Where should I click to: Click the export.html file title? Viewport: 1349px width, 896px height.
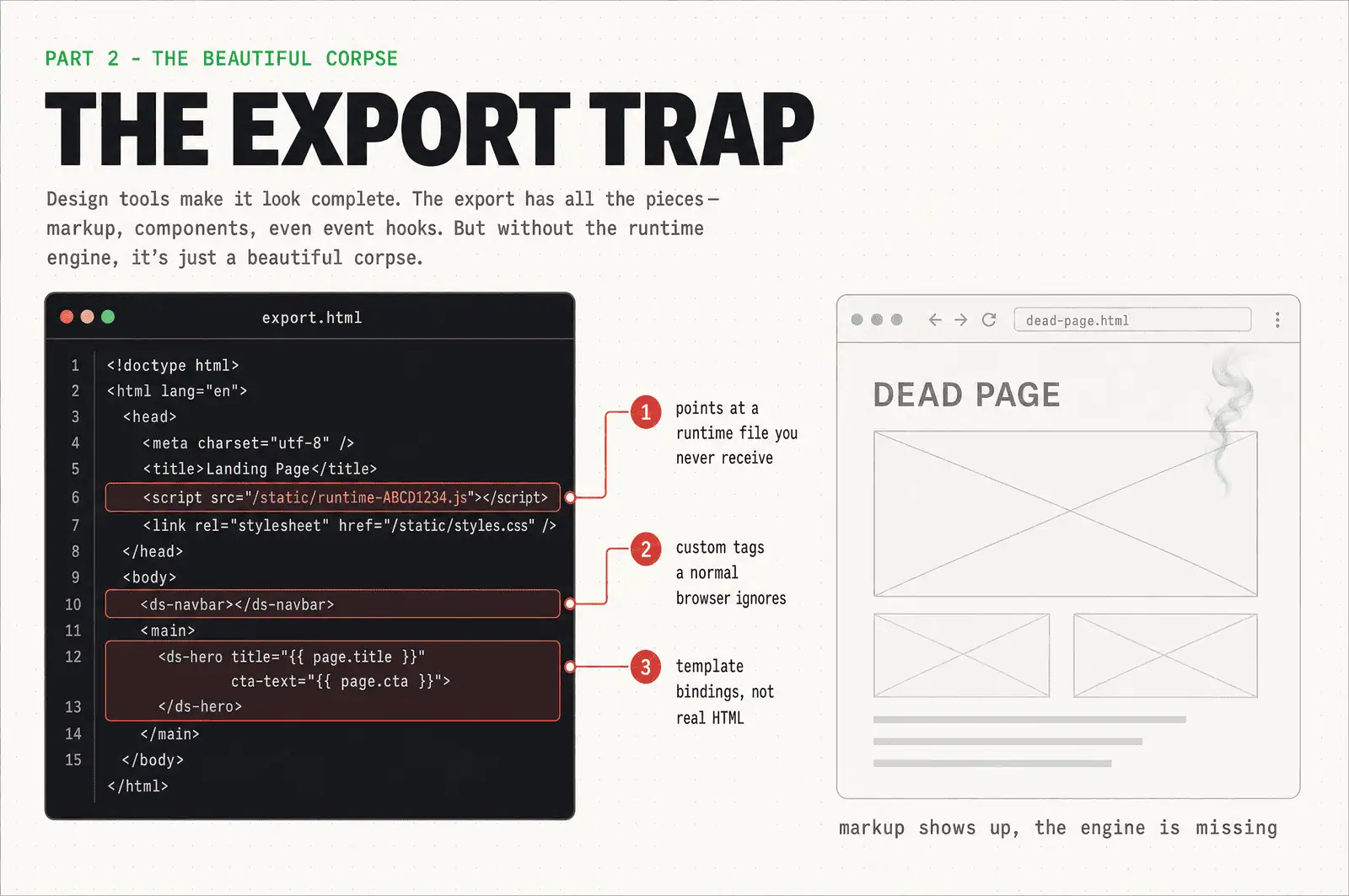pyautogui.click(x=311, y=318)
